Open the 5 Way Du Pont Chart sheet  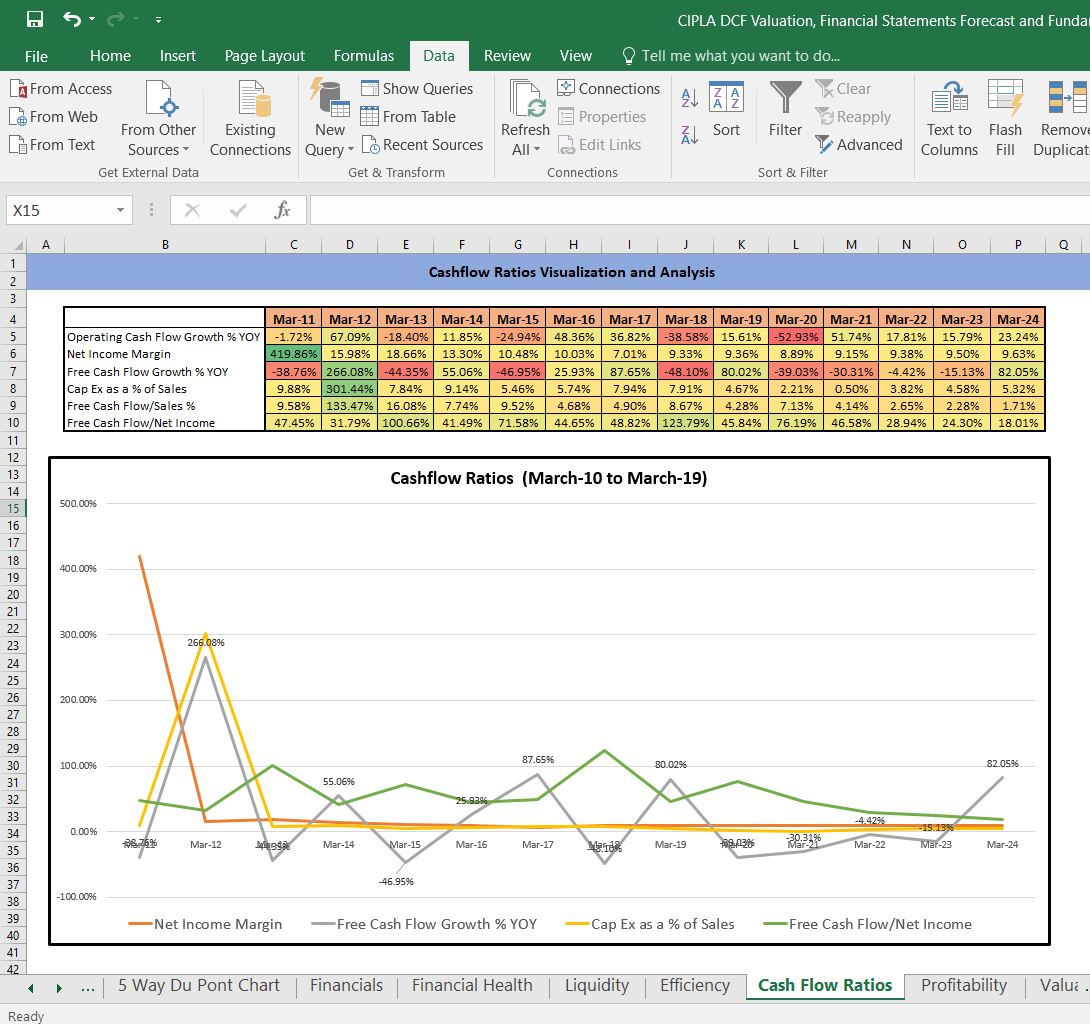click(199, 986)
